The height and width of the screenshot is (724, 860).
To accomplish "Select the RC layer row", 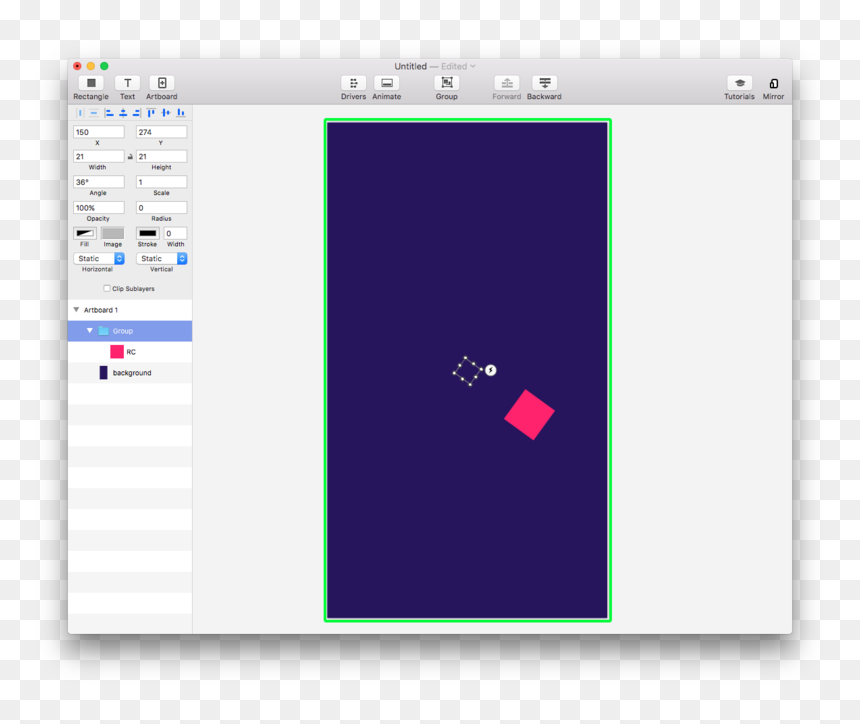I will pos(130,352).
